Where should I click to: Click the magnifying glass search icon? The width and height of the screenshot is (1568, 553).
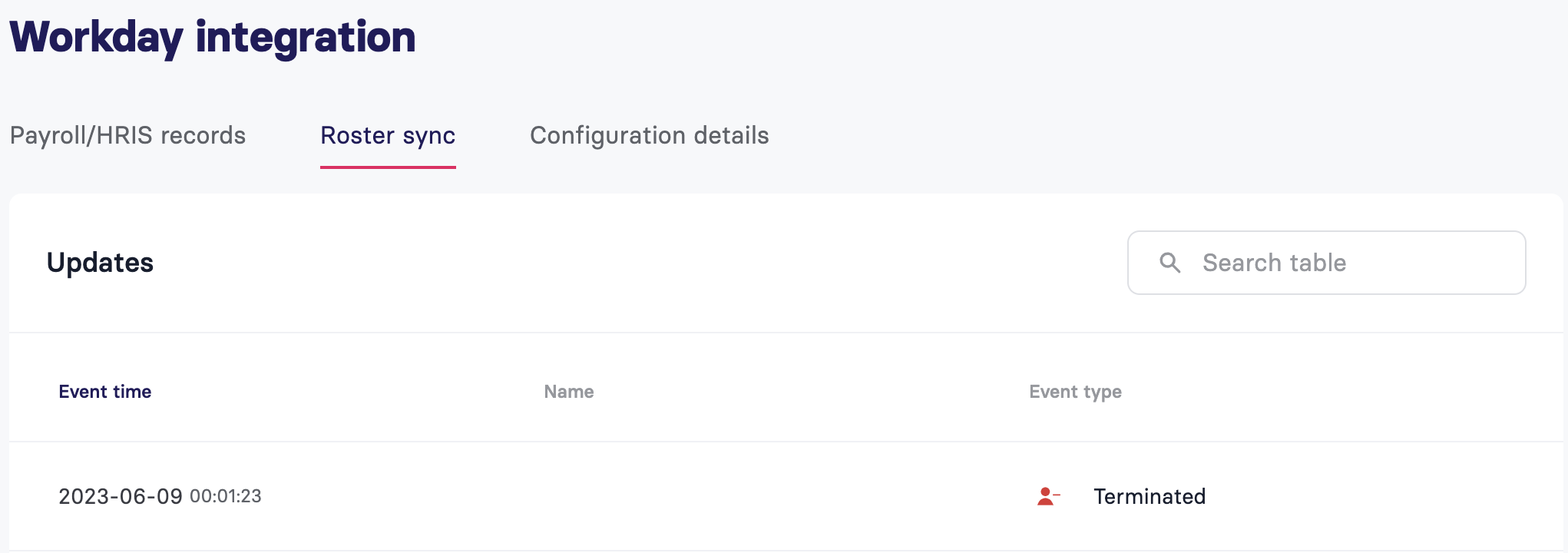coord(1169,263)
